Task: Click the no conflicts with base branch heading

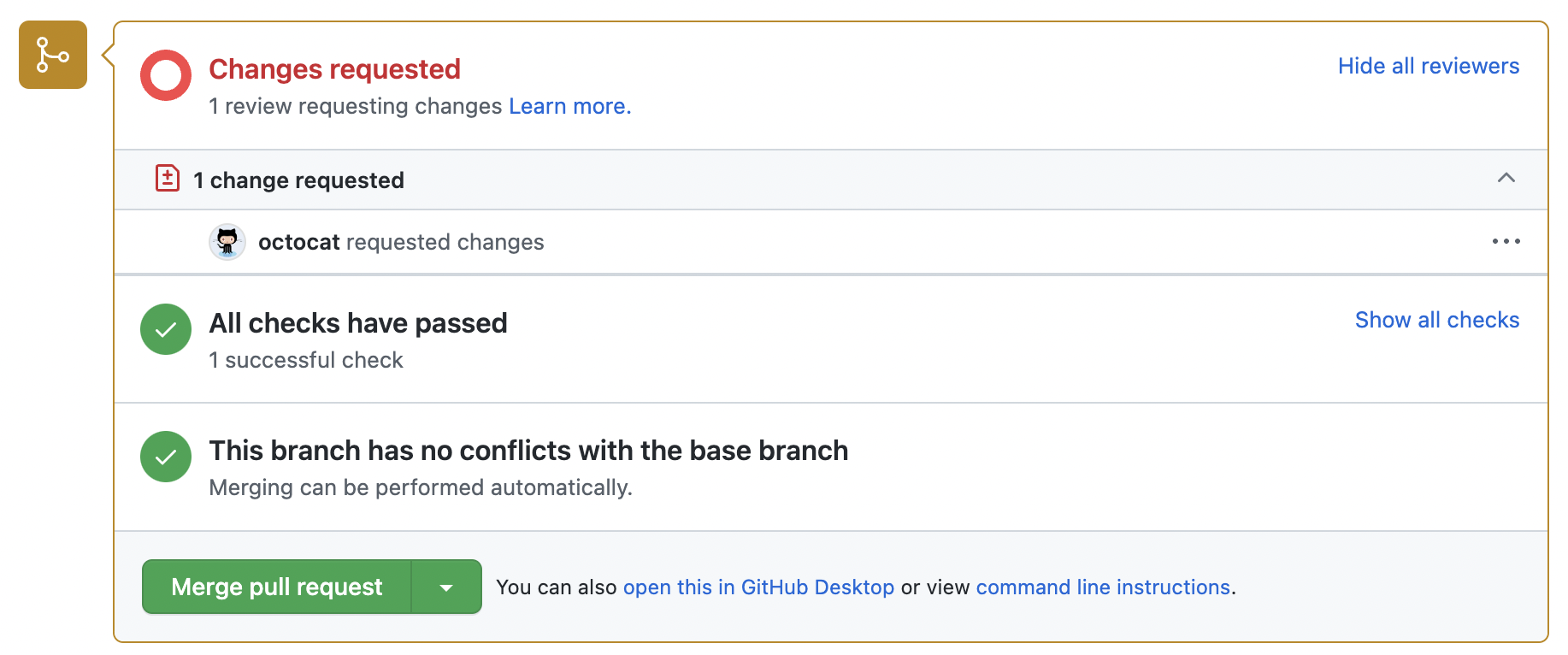Action: coord(528,451)
